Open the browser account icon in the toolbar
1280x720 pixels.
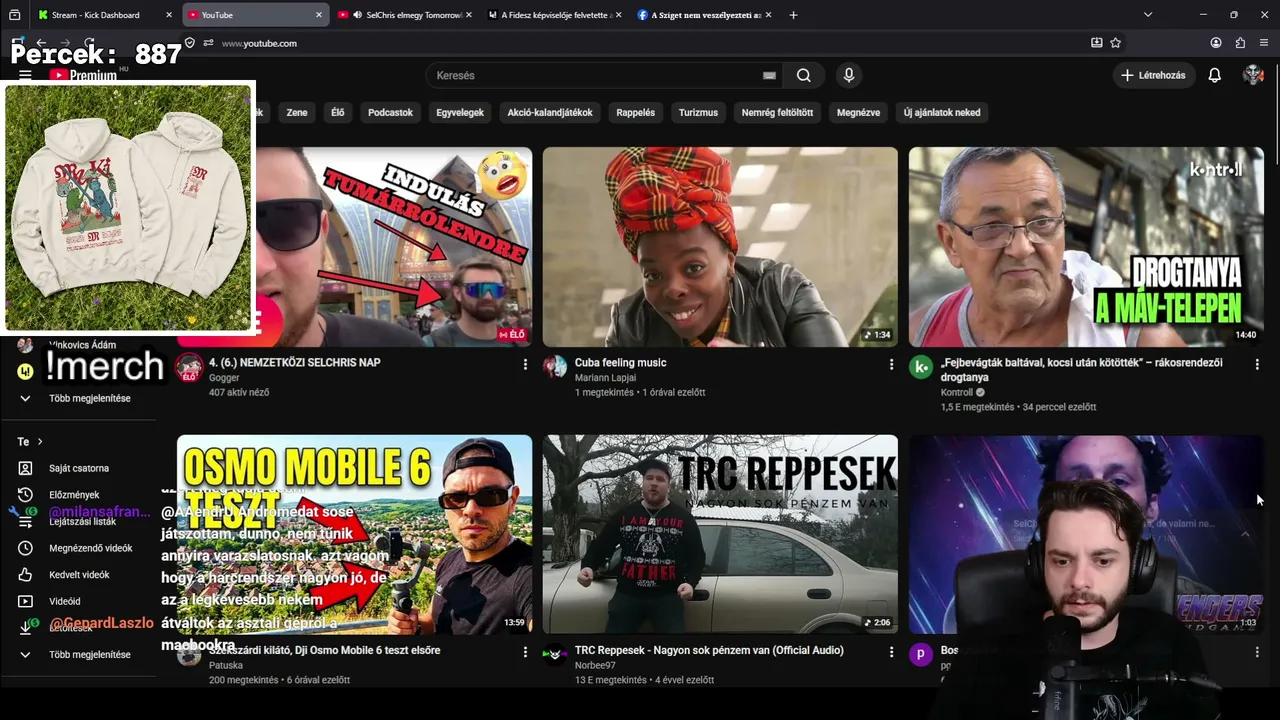pos(1216,43)
